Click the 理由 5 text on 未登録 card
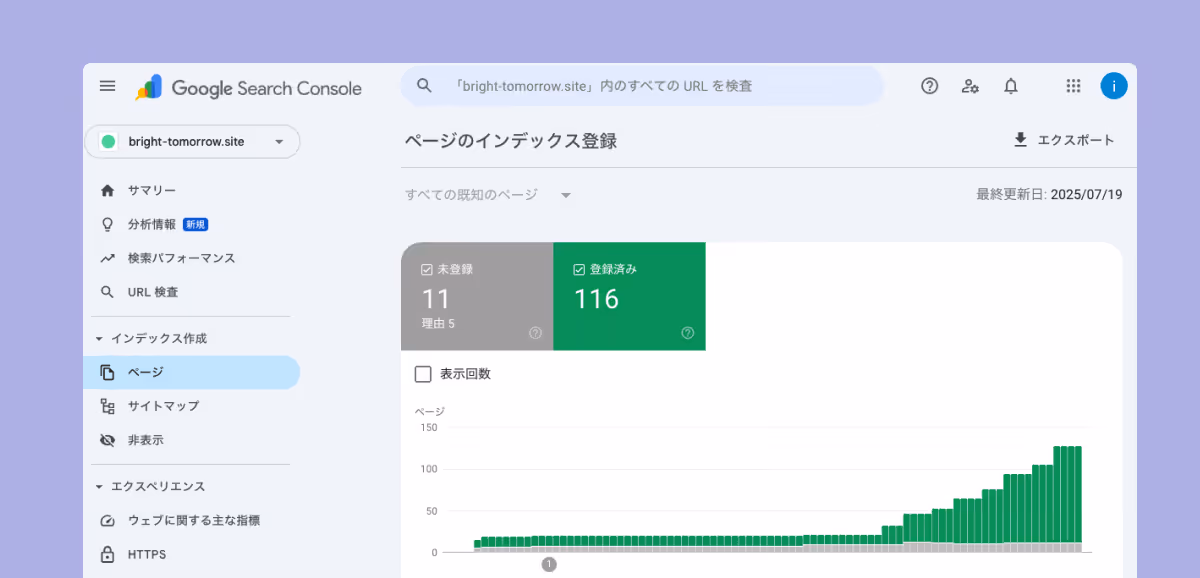The image size is (1200, 578). pos(438,324)
